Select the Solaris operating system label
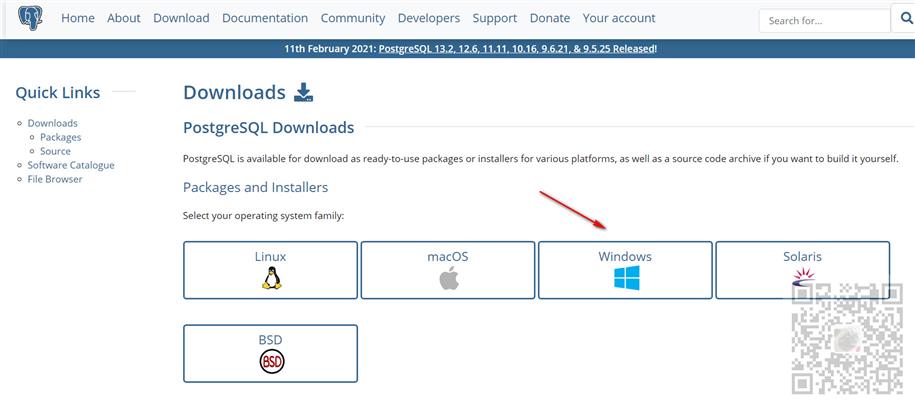This screenshot has height=406, width=915. tap(802, 256)
